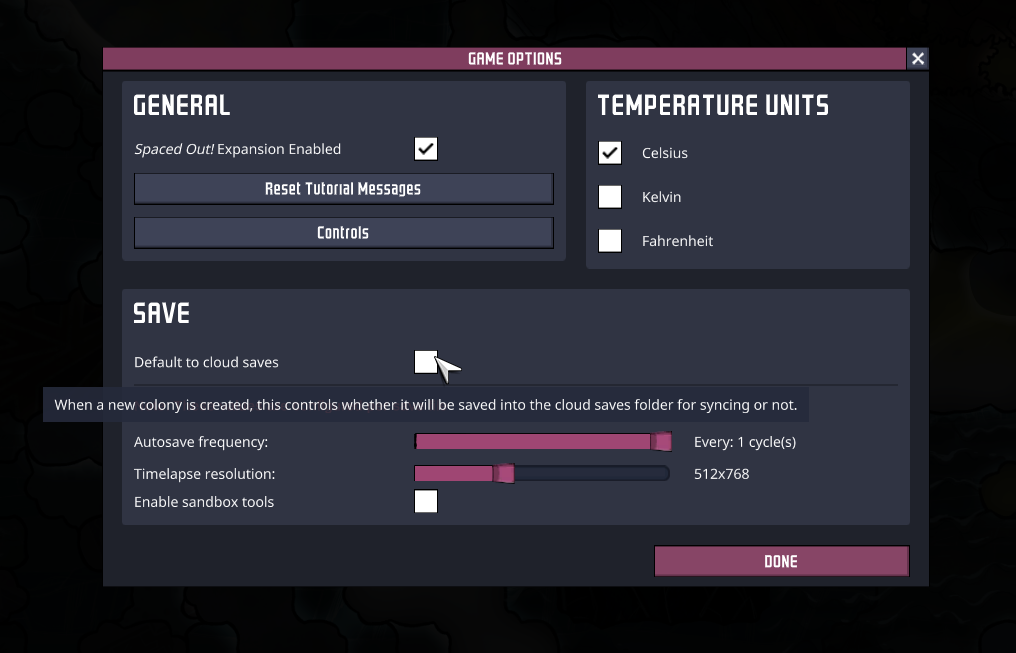
Task: Click the 512x768 resolution value text
Action: (x=721, y=474)
